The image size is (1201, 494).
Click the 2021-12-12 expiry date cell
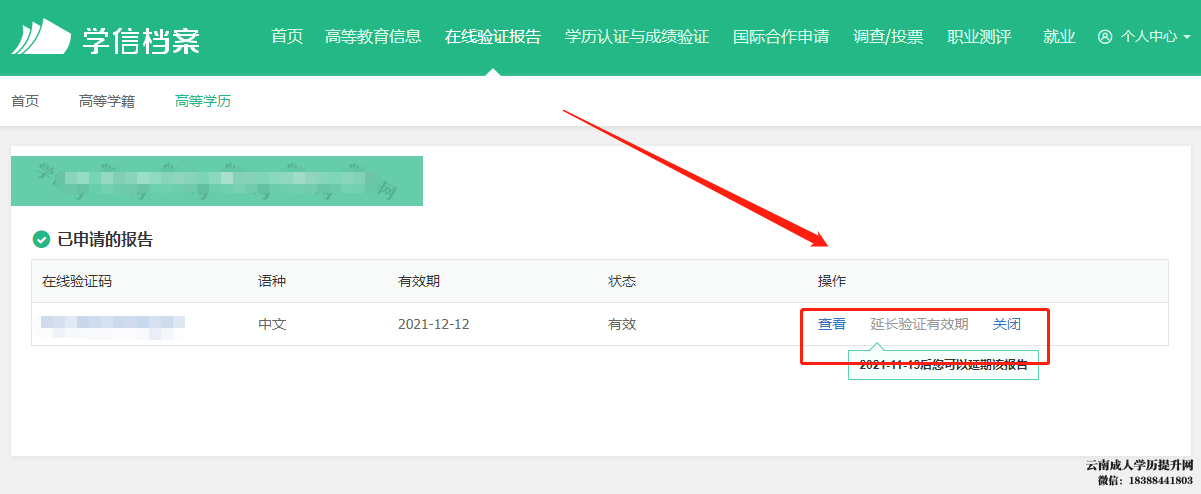(434, 324)
